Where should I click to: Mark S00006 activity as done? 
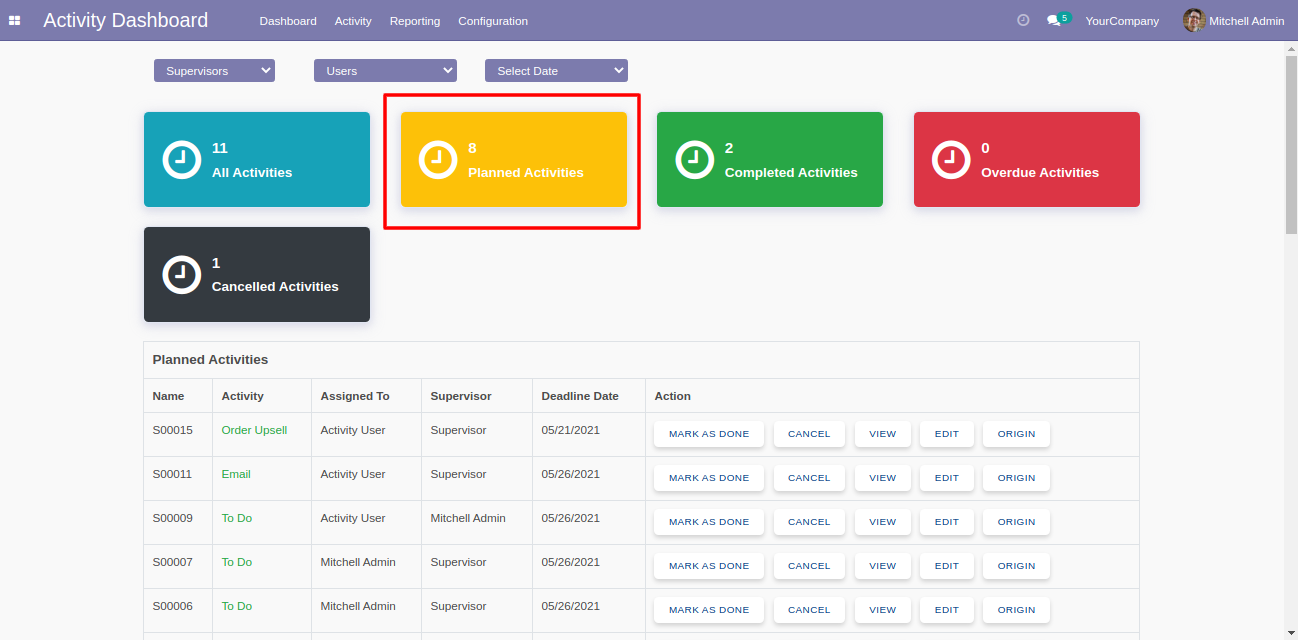click(709, 610)
